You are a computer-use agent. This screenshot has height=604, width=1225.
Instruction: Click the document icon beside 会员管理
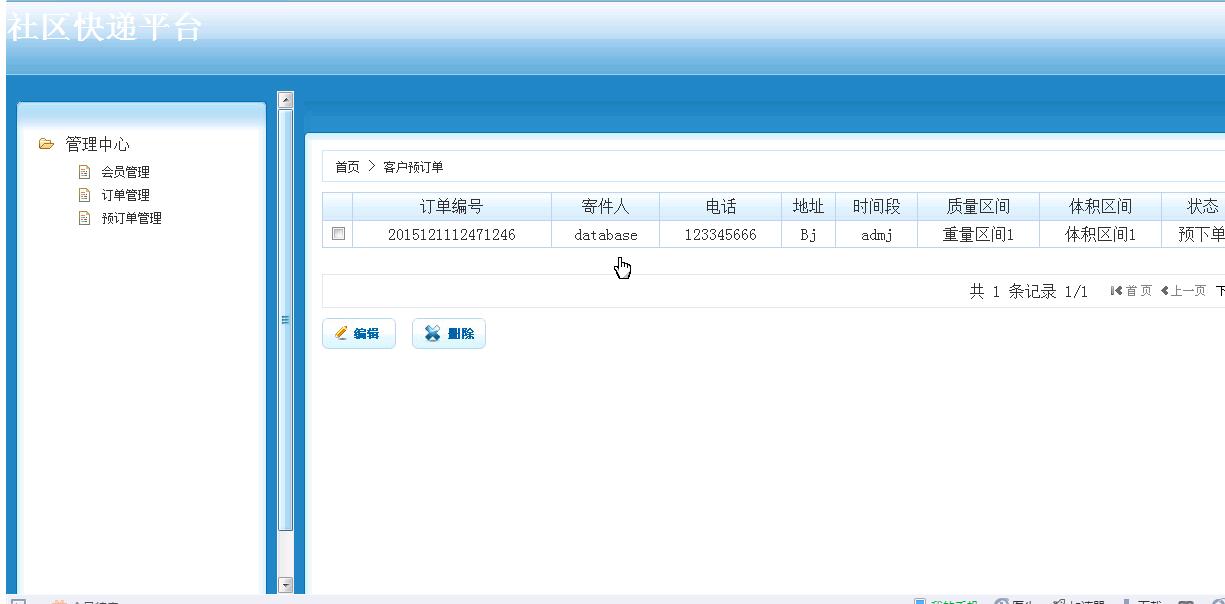84,172
